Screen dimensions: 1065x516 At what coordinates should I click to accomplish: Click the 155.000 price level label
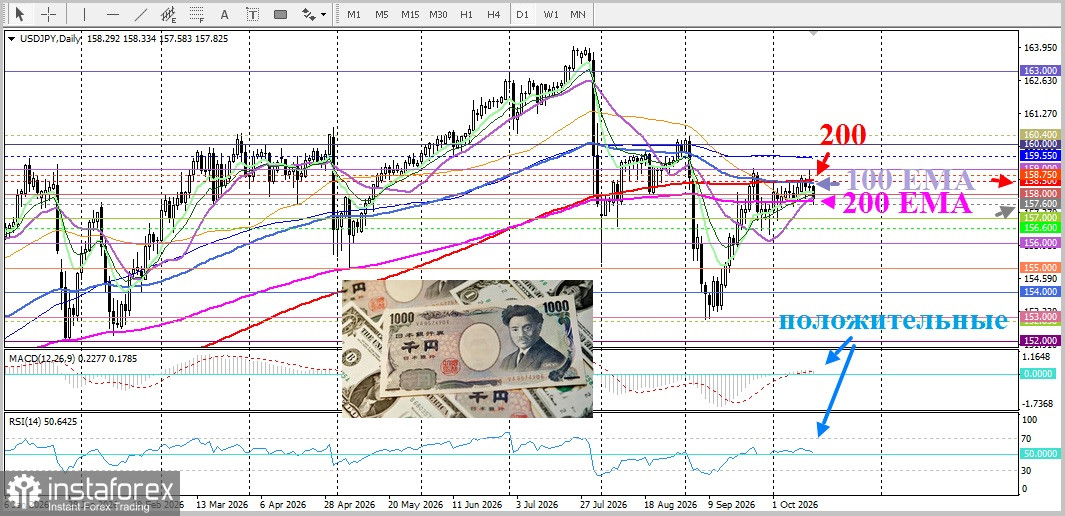point(1041,268)
